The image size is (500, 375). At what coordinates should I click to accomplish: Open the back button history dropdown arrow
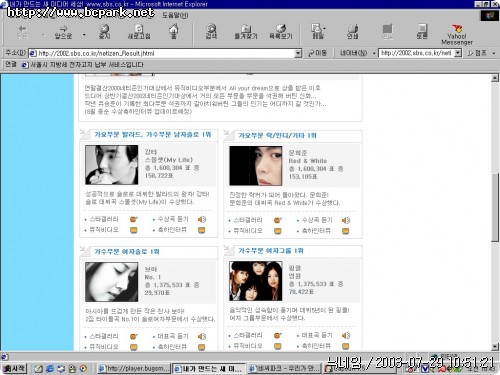(43, 35)
